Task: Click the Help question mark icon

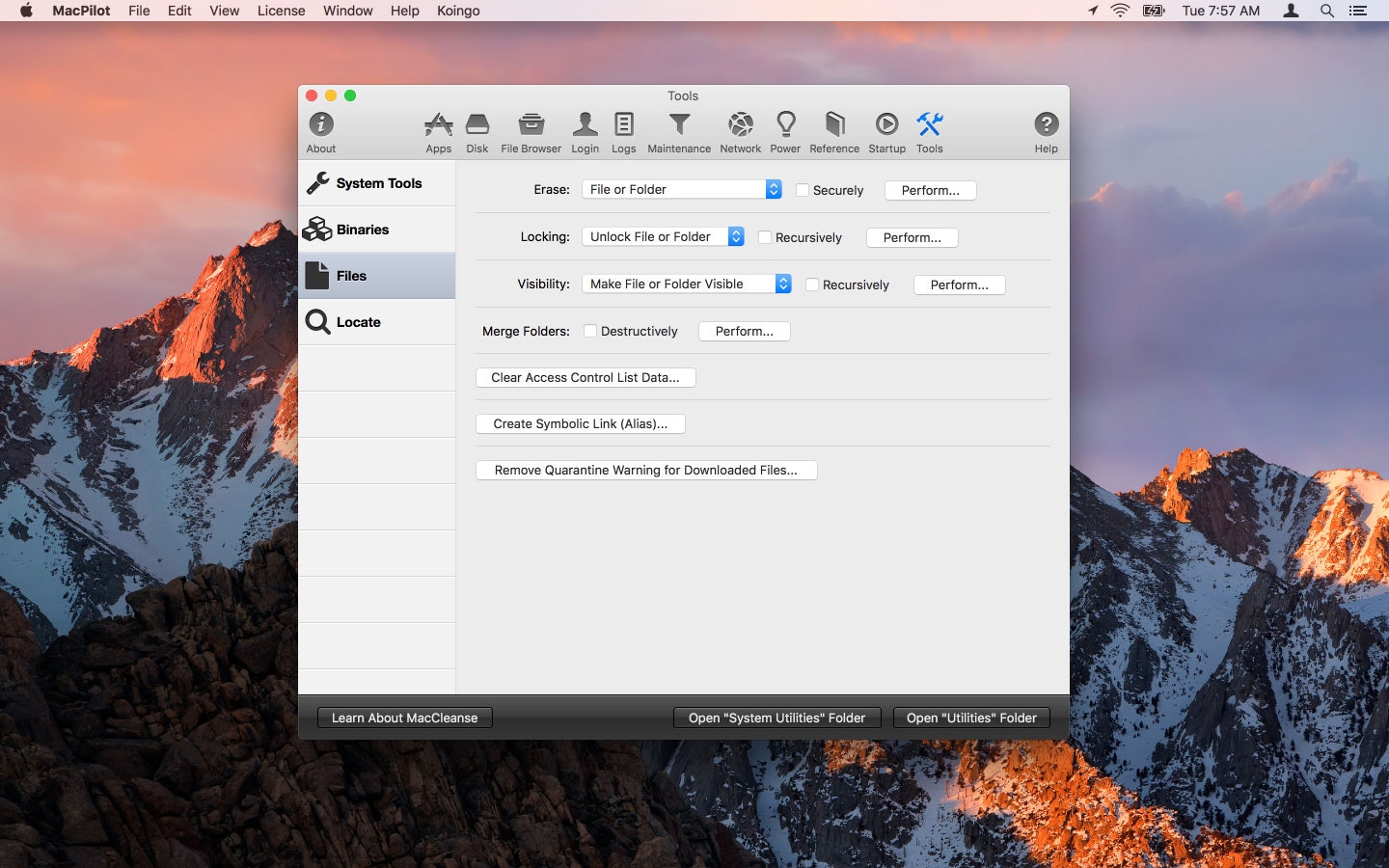Action: [x=1046, y=126]
